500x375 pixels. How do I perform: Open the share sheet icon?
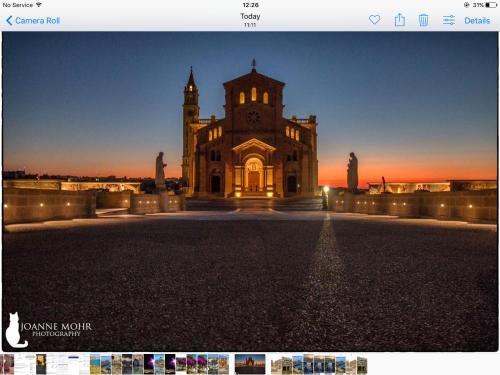click(400, 20)
